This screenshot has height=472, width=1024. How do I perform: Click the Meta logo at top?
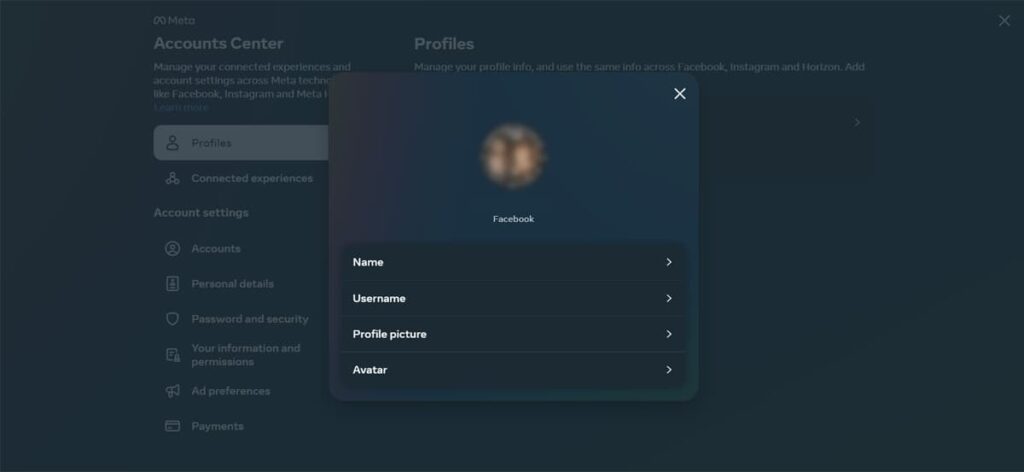pyautogui.click(x=174, y=20)
